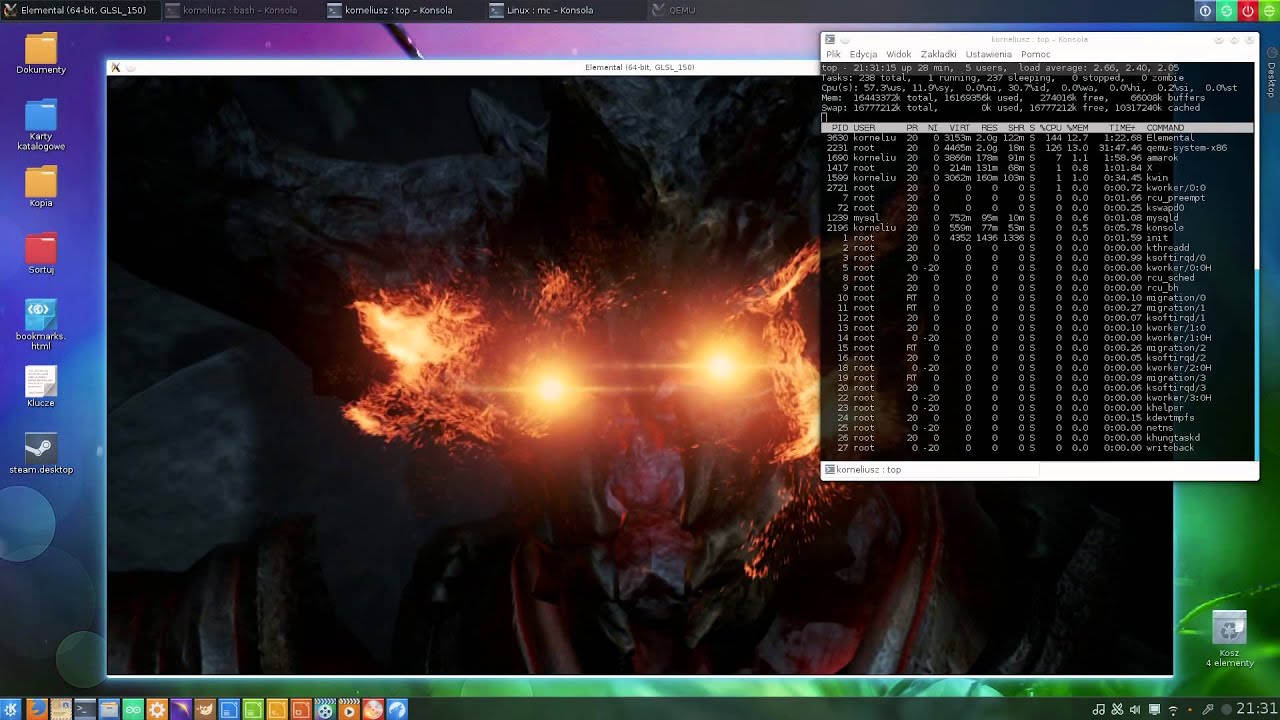This screenshot has height=720, width=1280.
Task: Open the KDE application launcher
Action: click(11, 710)
